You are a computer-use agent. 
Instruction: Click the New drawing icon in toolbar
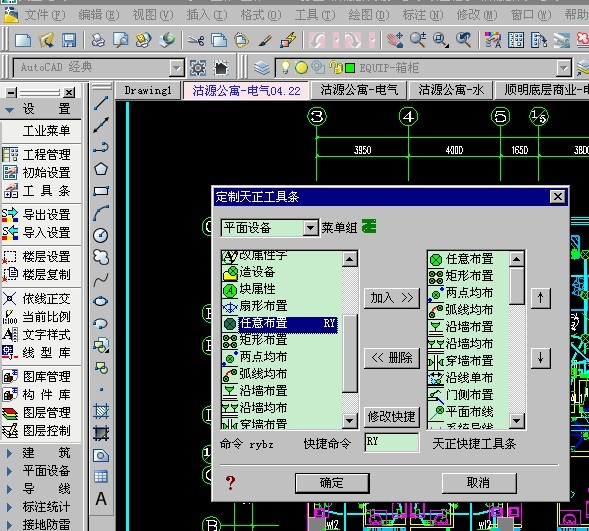(x=23, y=40)
